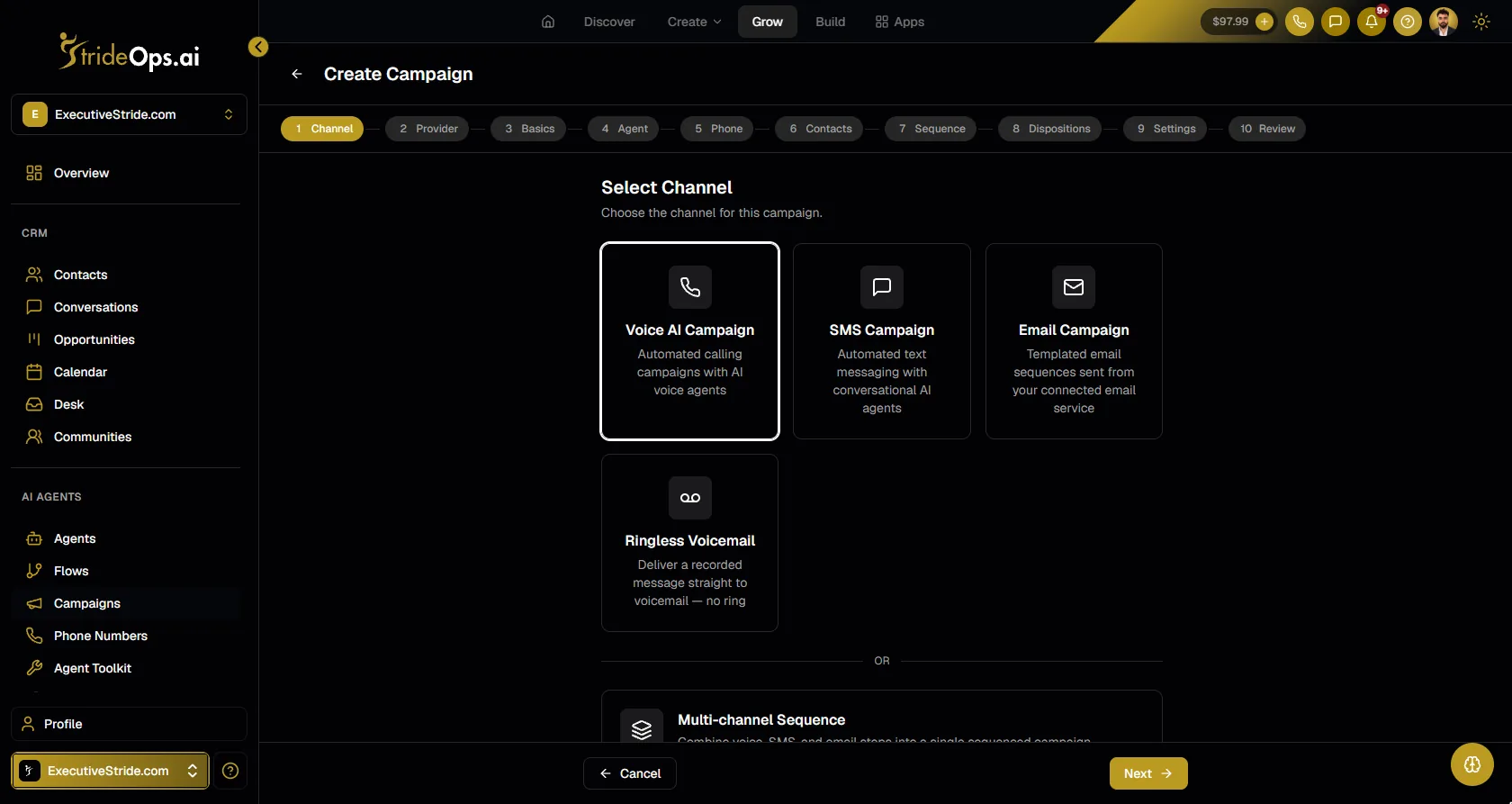
Task: Expand the Create menu in top navigation
Action: pyautogui.click(x=694, y=22)
